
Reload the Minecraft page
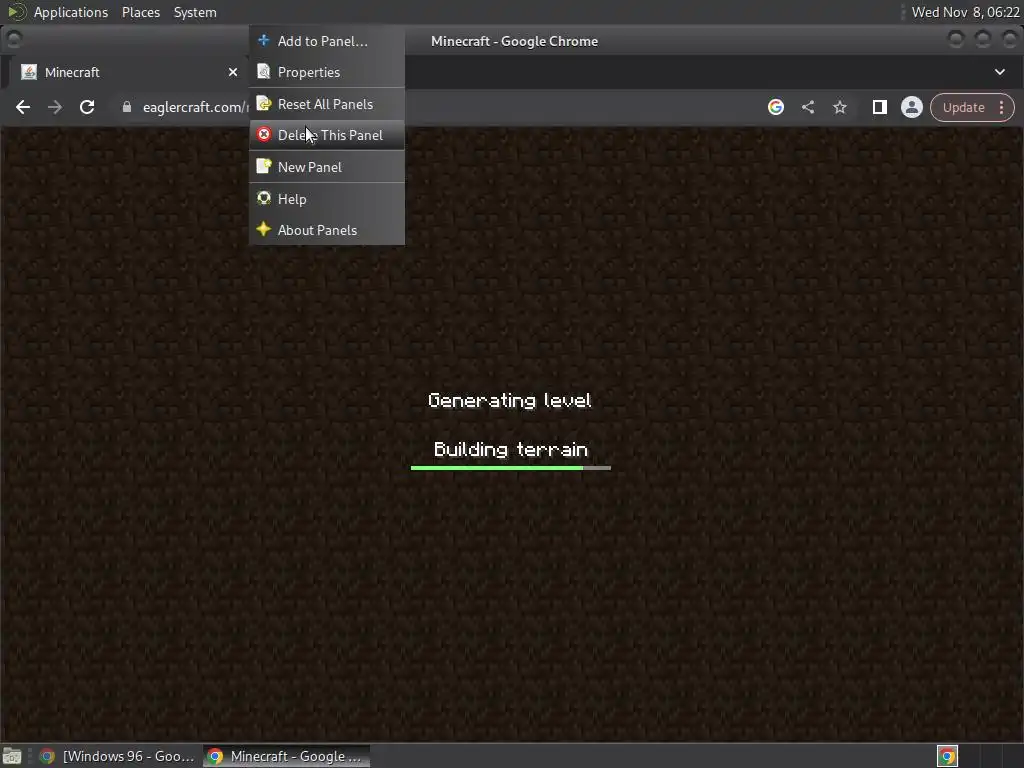click(87, 107)
